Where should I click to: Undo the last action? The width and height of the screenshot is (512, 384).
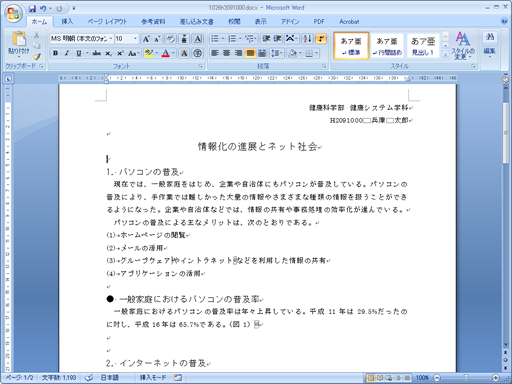pos(43,8)
